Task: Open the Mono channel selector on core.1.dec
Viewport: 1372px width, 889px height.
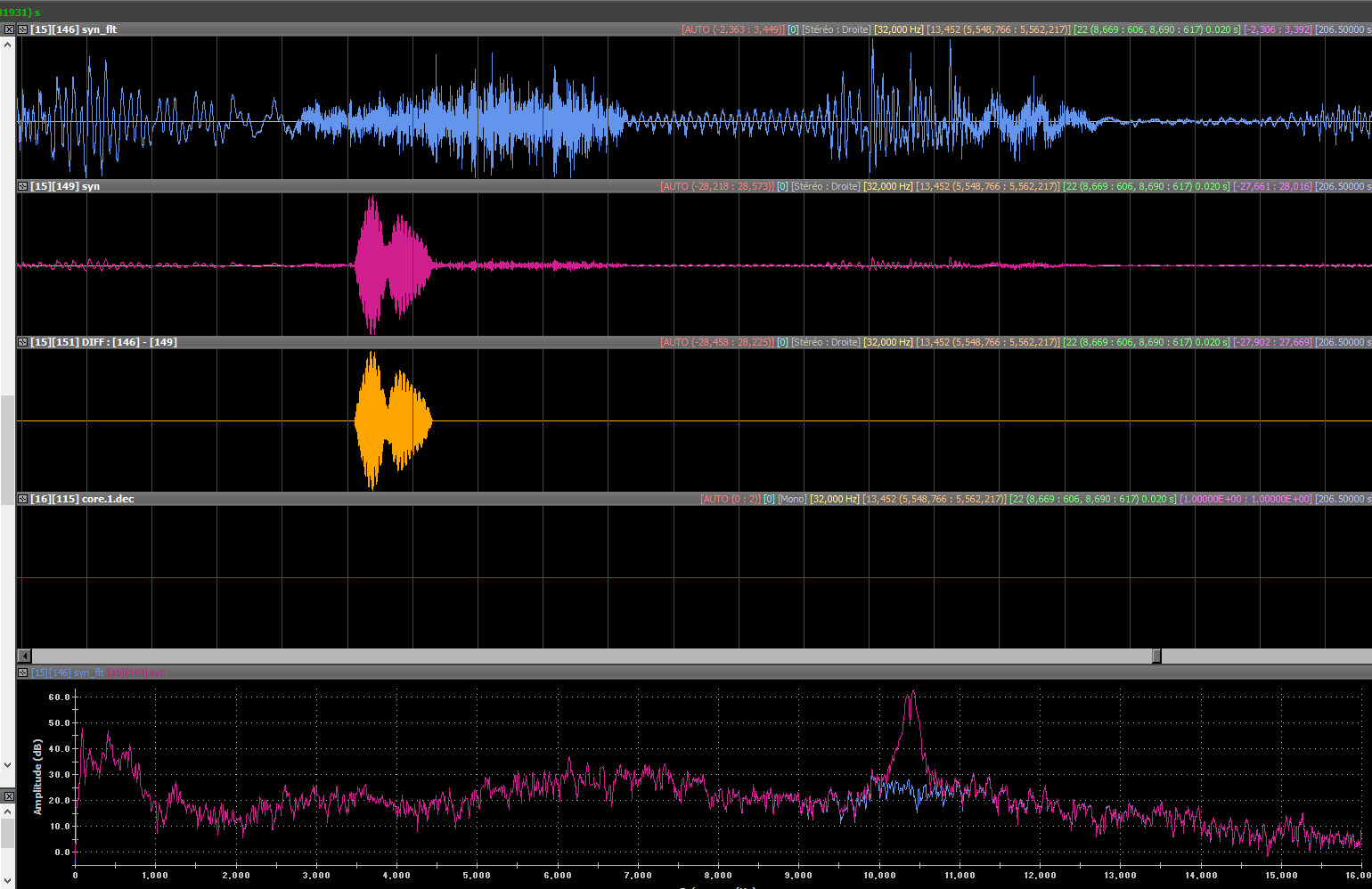Action: point(792,499)
